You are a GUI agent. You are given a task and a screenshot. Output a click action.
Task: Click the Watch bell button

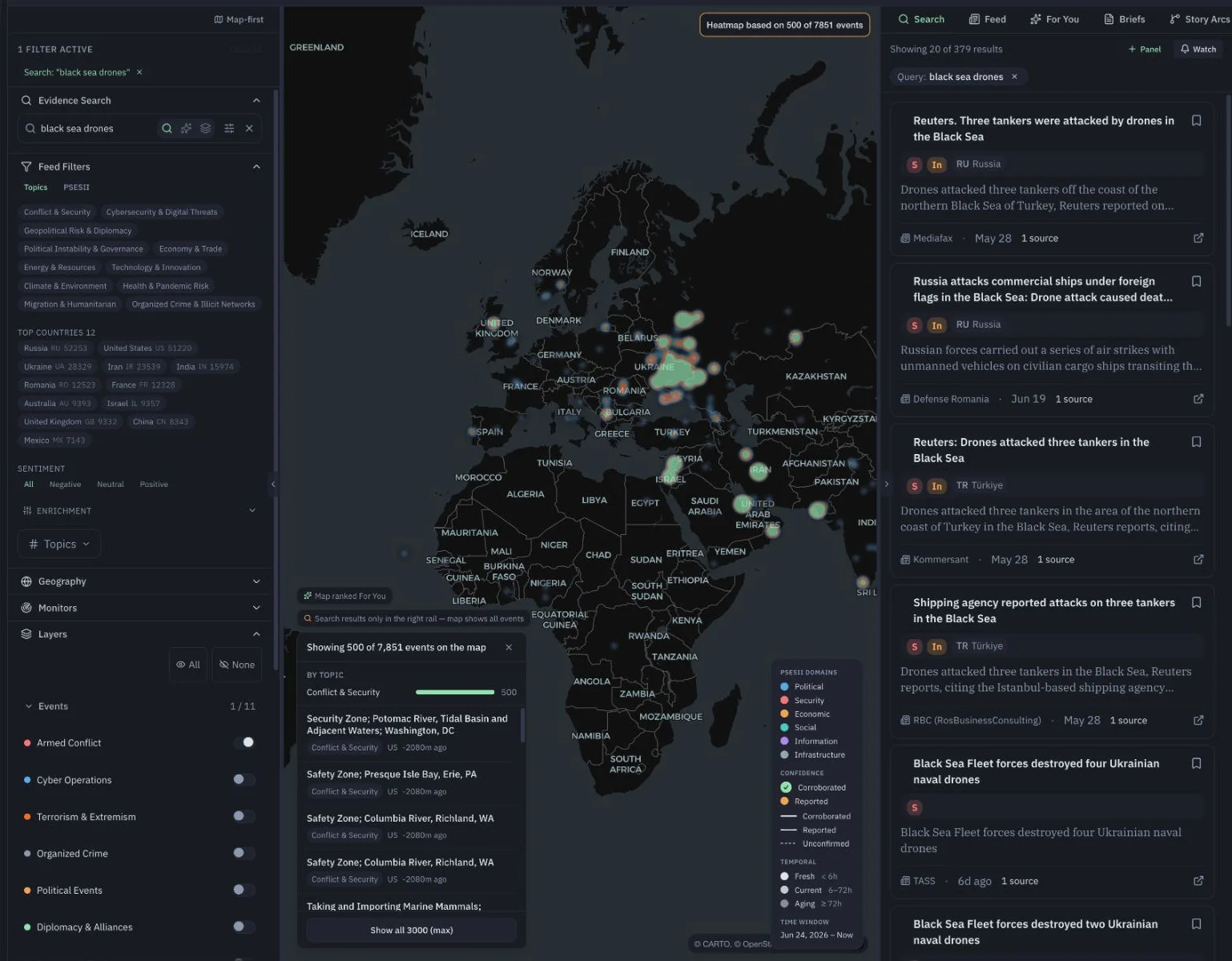click(x=1198, y=49)
